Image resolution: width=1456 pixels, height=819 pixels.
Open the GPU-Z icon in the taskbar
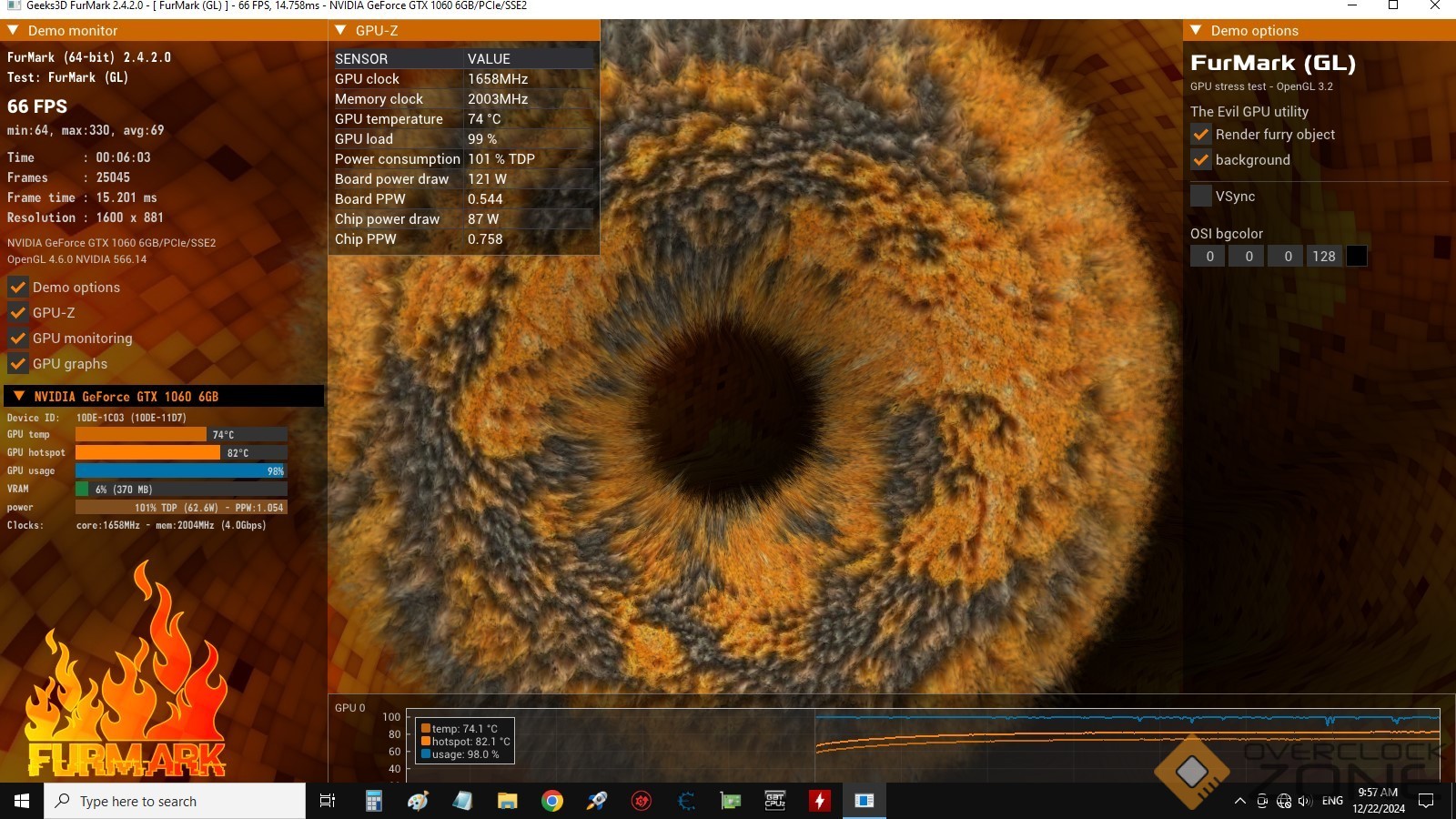[x=730, y=801]
